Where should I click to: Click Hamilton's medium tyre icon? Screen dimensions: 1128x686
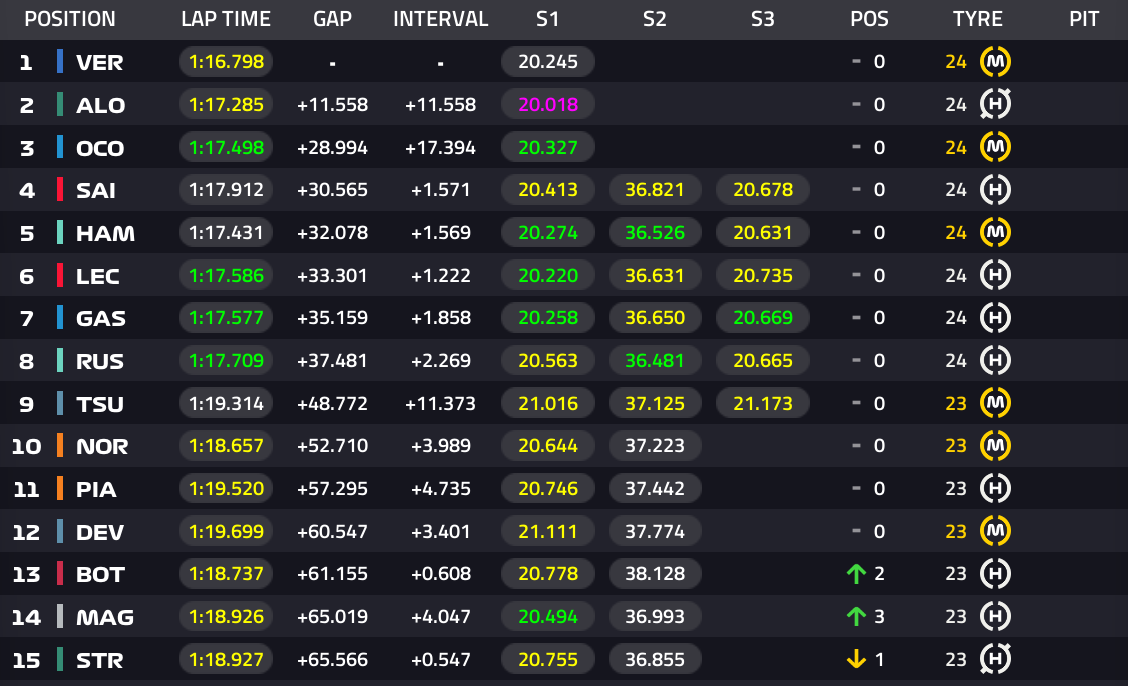tap(995, 232)
